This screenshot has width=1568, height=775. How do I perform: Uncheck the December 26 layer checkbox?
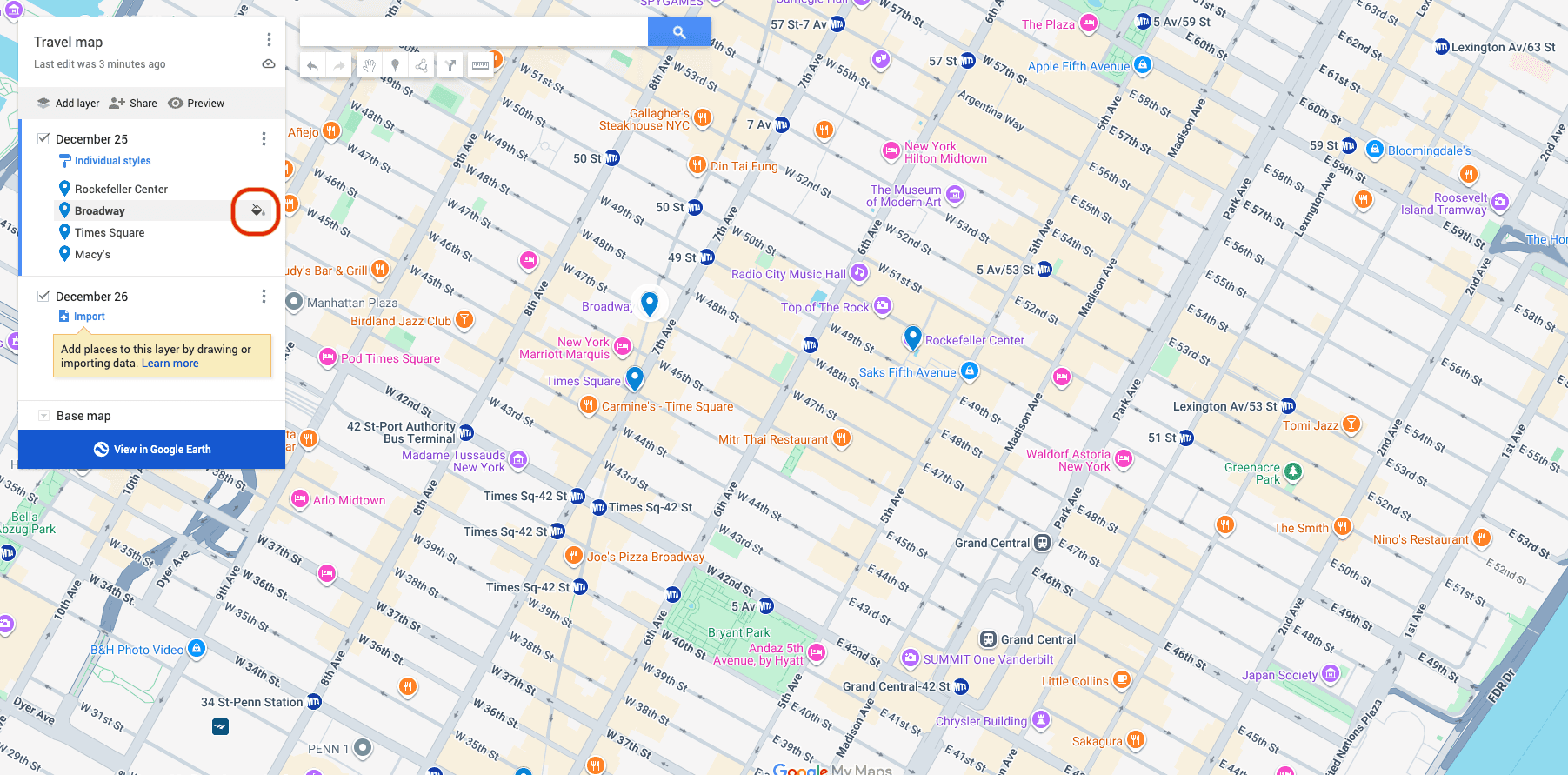tap(43, 296)
